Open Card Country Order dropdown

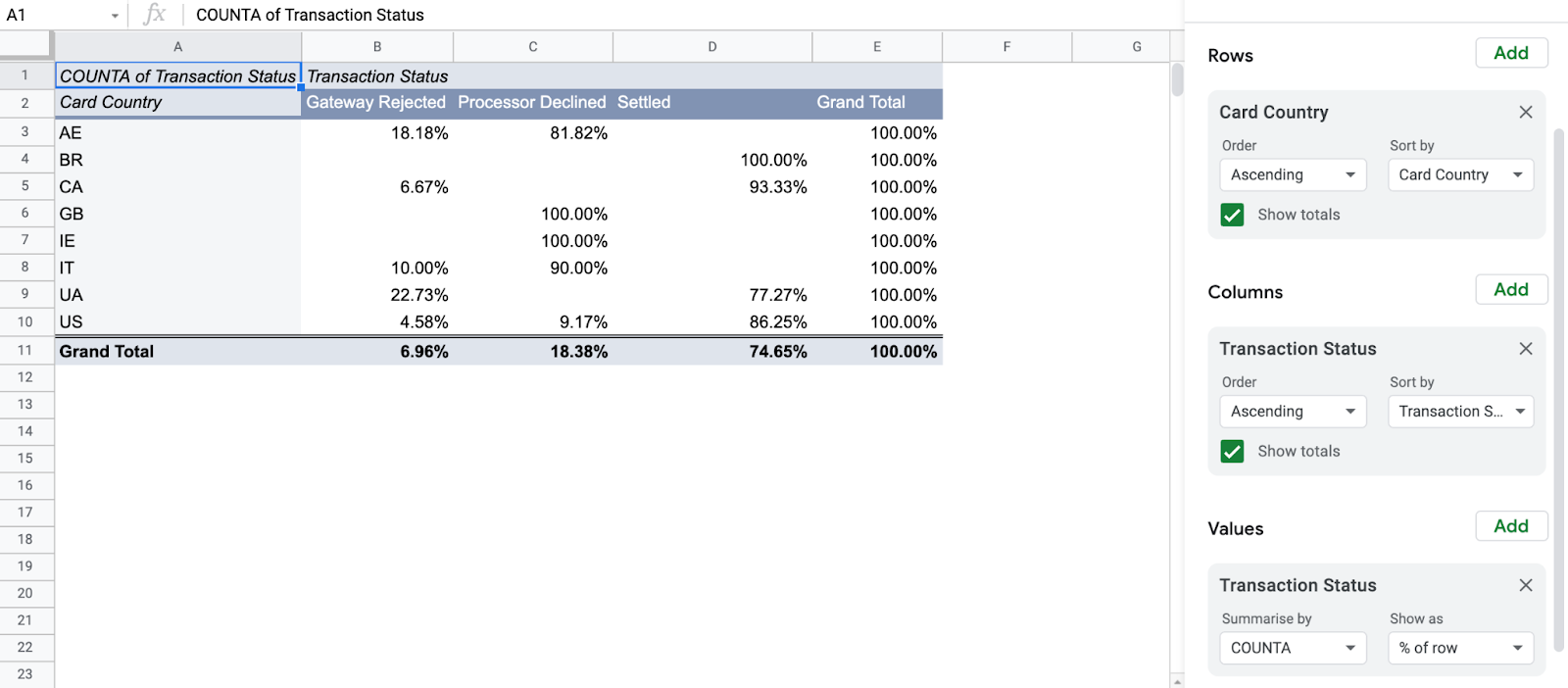coord(1293,174)
